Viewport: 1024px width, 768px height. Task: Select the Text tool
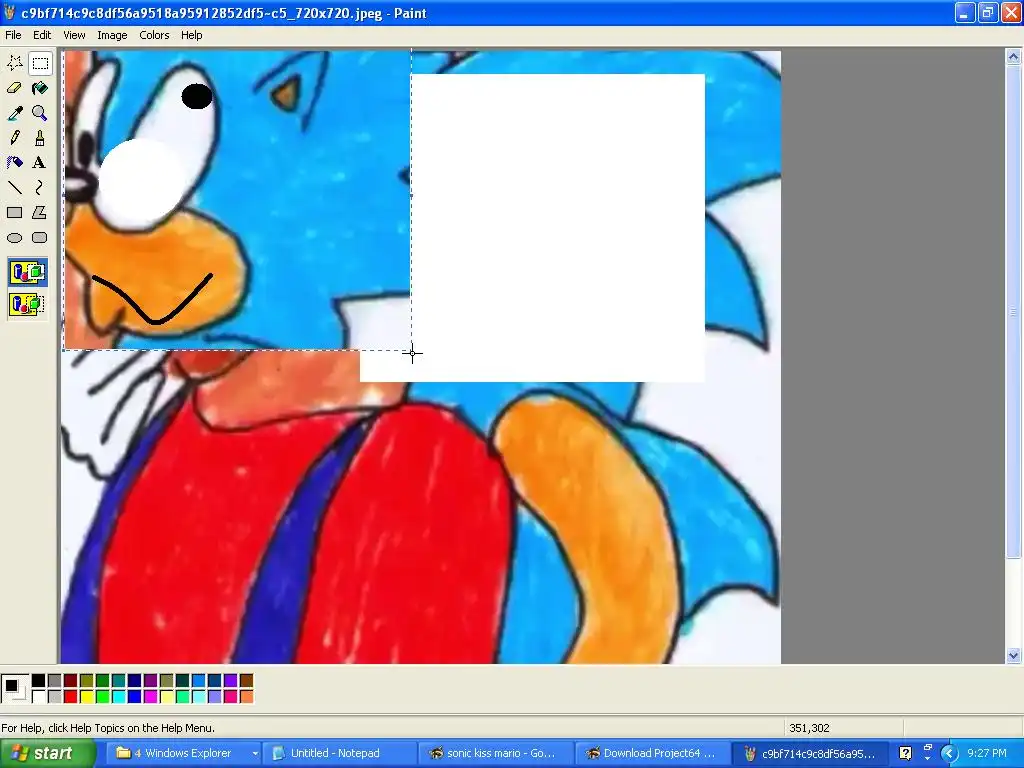40,163
